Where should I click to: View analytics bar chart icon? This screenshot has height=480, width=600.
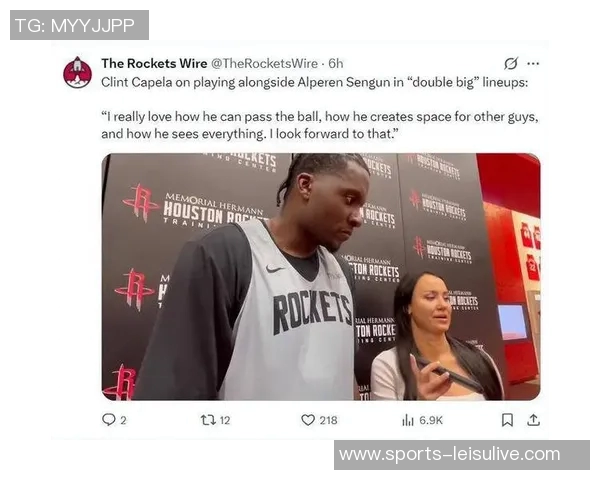coord(408,420)
